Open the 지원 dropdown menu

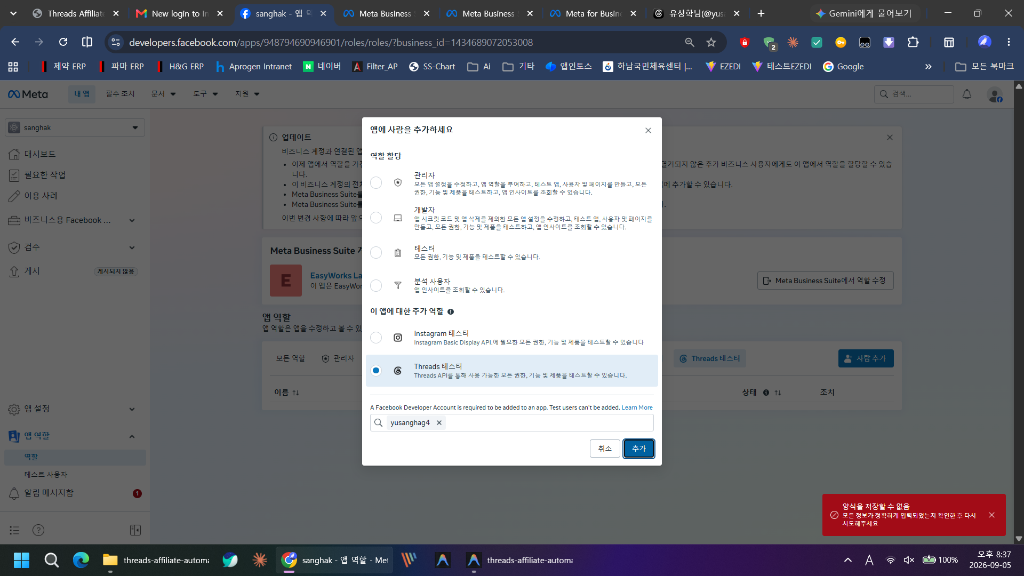[247, 94]
